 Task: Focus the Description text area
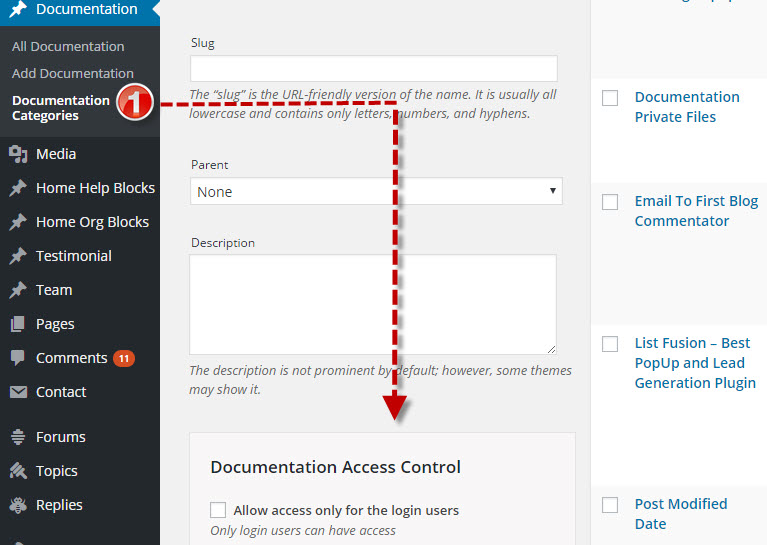point(373,304)
